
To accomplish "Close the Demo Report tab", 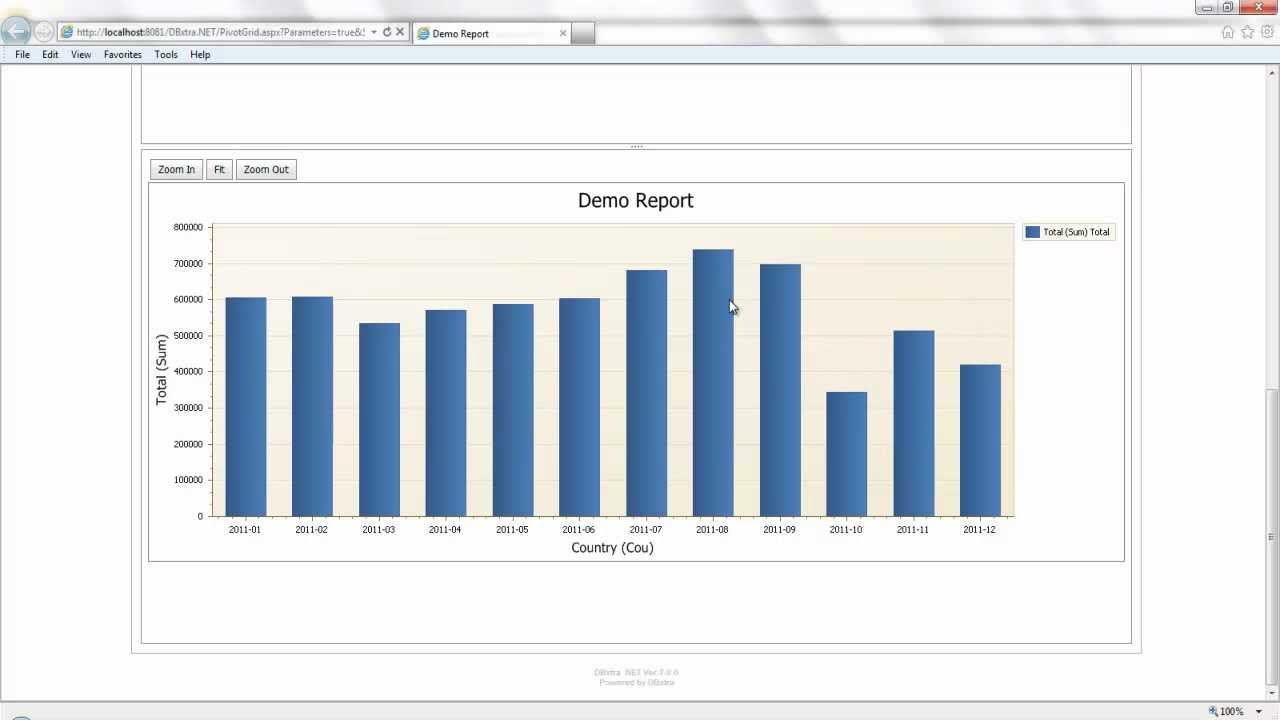I will pos(563,33).
